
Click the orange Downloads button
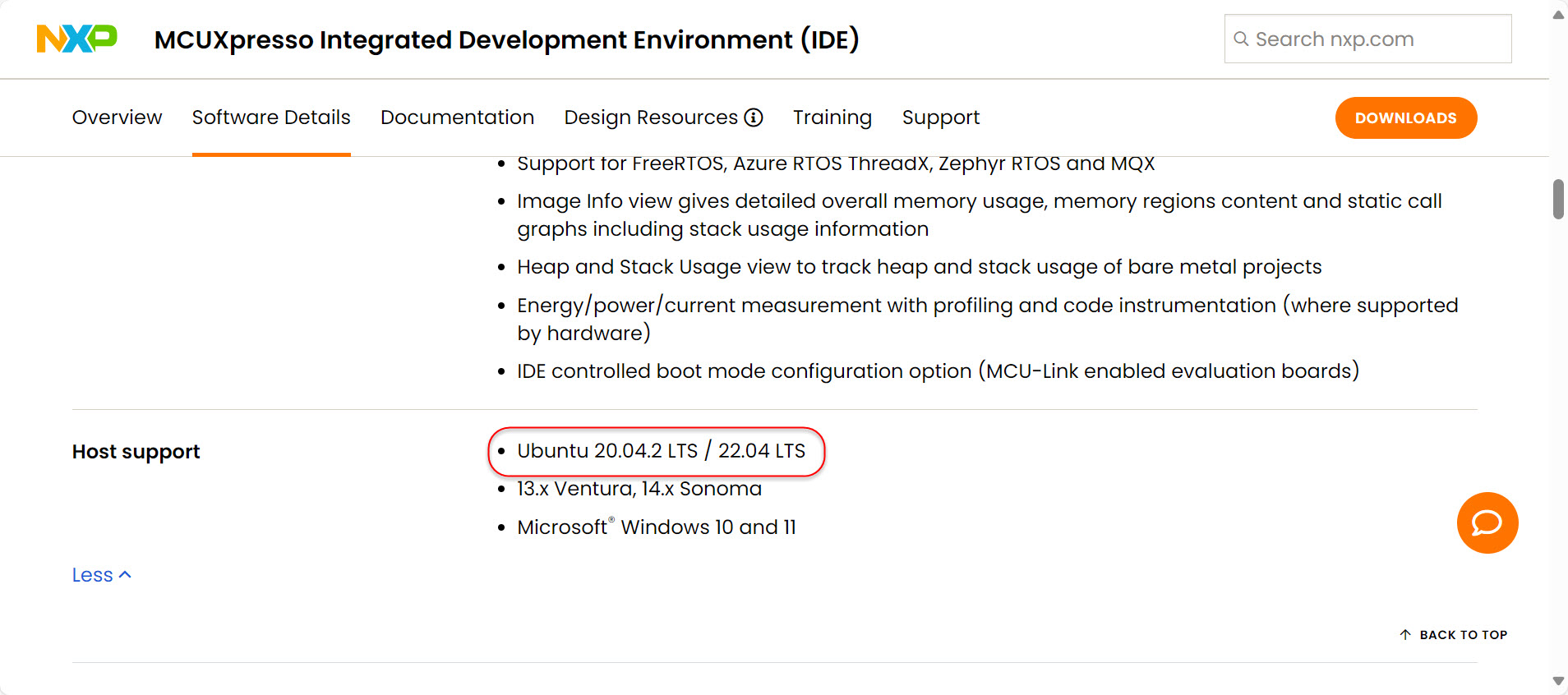pos(1405,117)
